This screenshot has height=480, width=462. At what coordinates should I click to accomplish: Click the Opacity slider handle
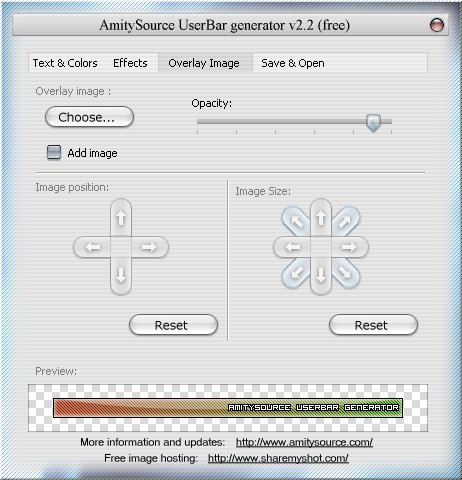[x=373, y=123]
